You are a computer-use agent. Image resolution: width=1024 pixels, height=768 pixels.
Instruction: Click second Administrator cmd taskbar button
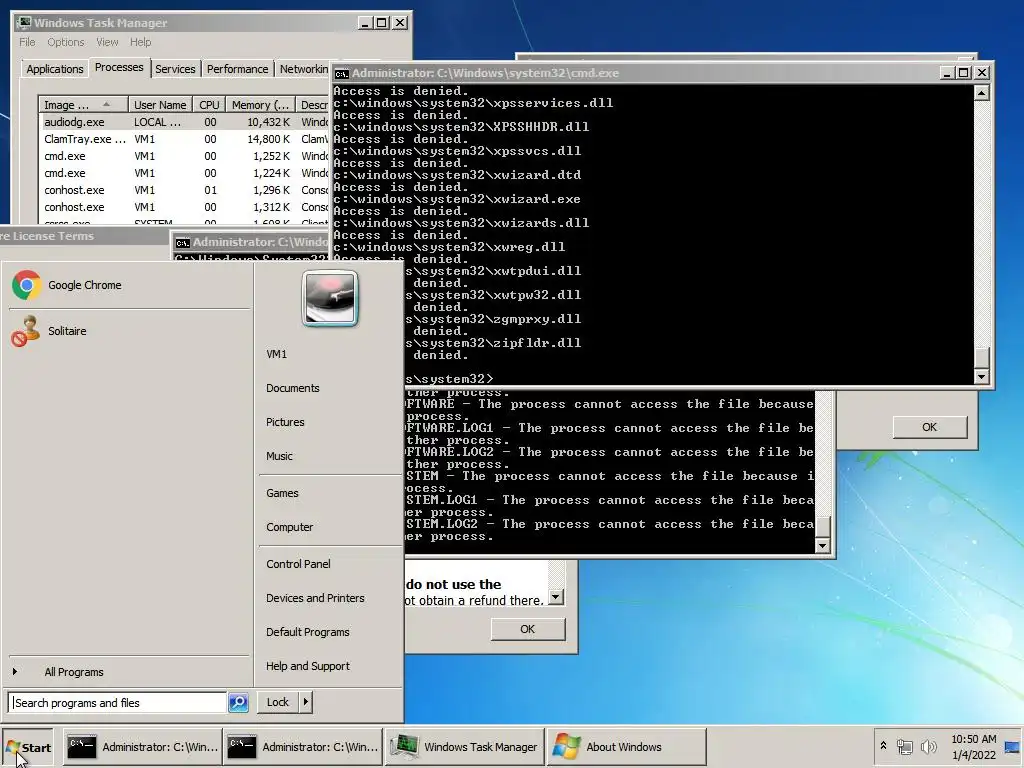[x=303, y=747]
